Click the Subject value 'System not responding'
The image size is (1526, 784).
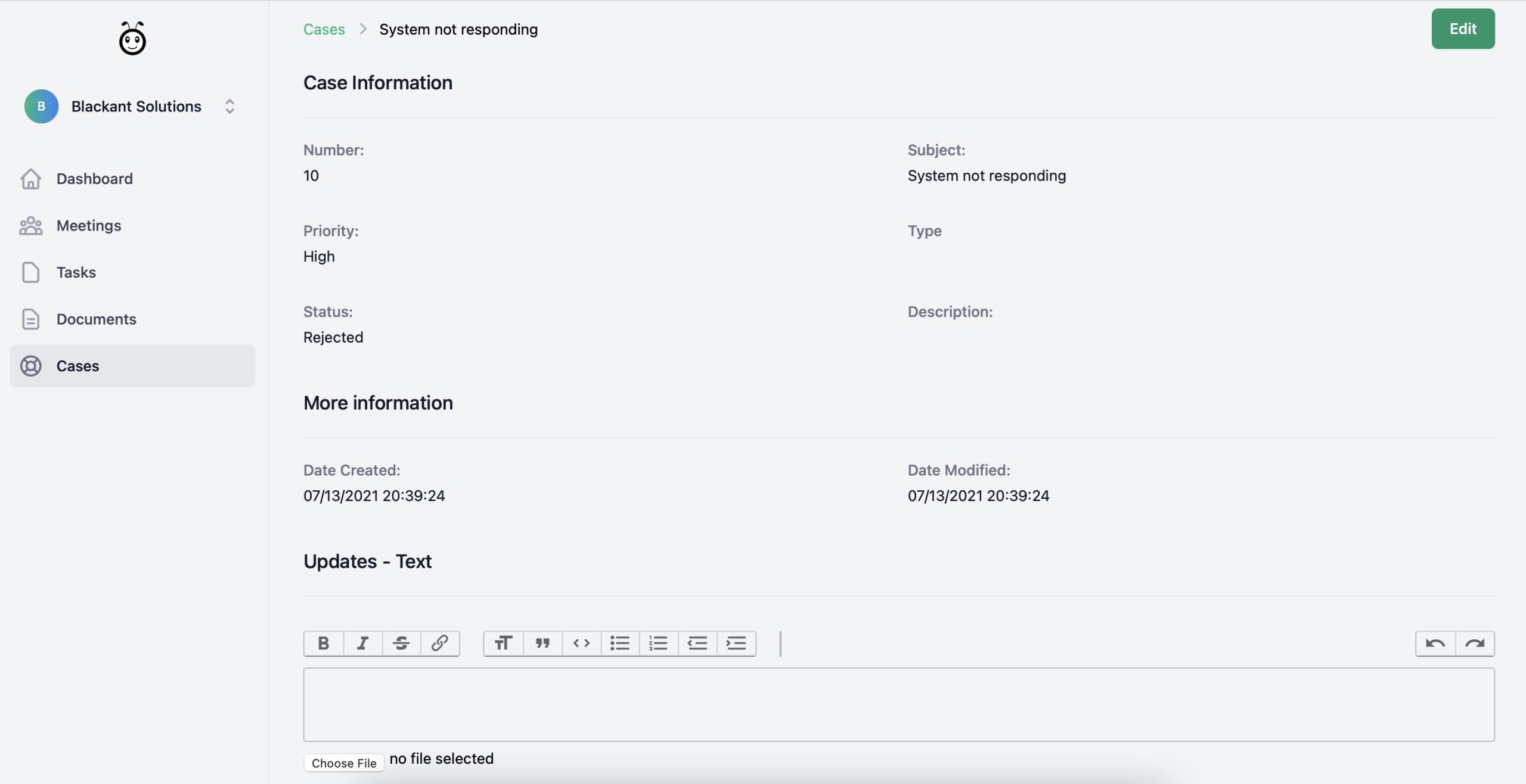click(x=987, y=176)
